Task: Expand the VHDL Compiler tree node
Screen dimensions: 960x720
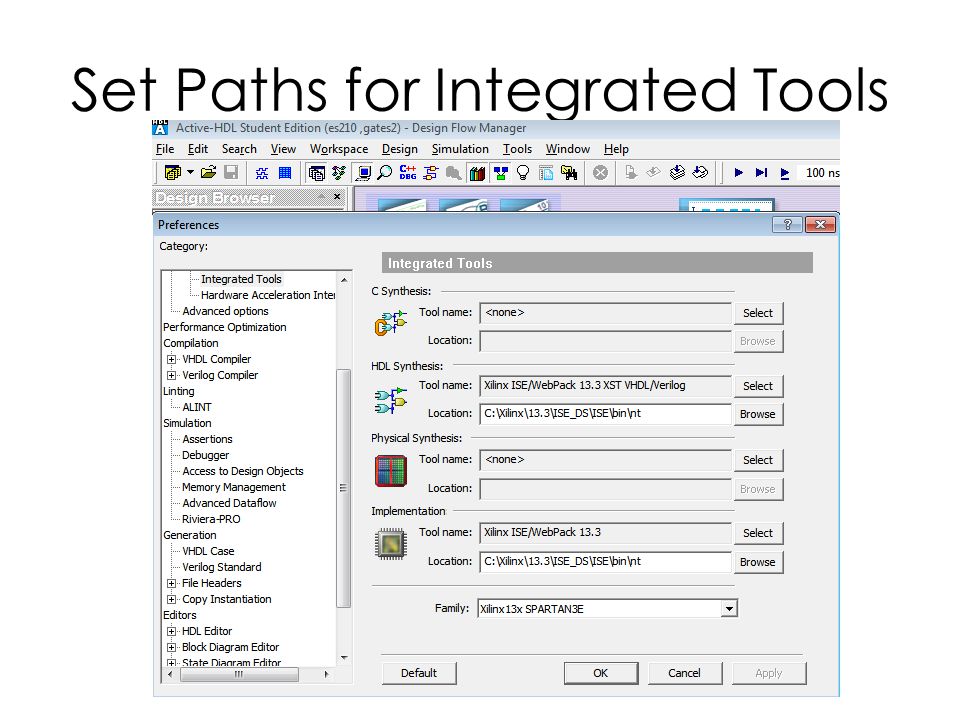Action: (x=171, y=359)
